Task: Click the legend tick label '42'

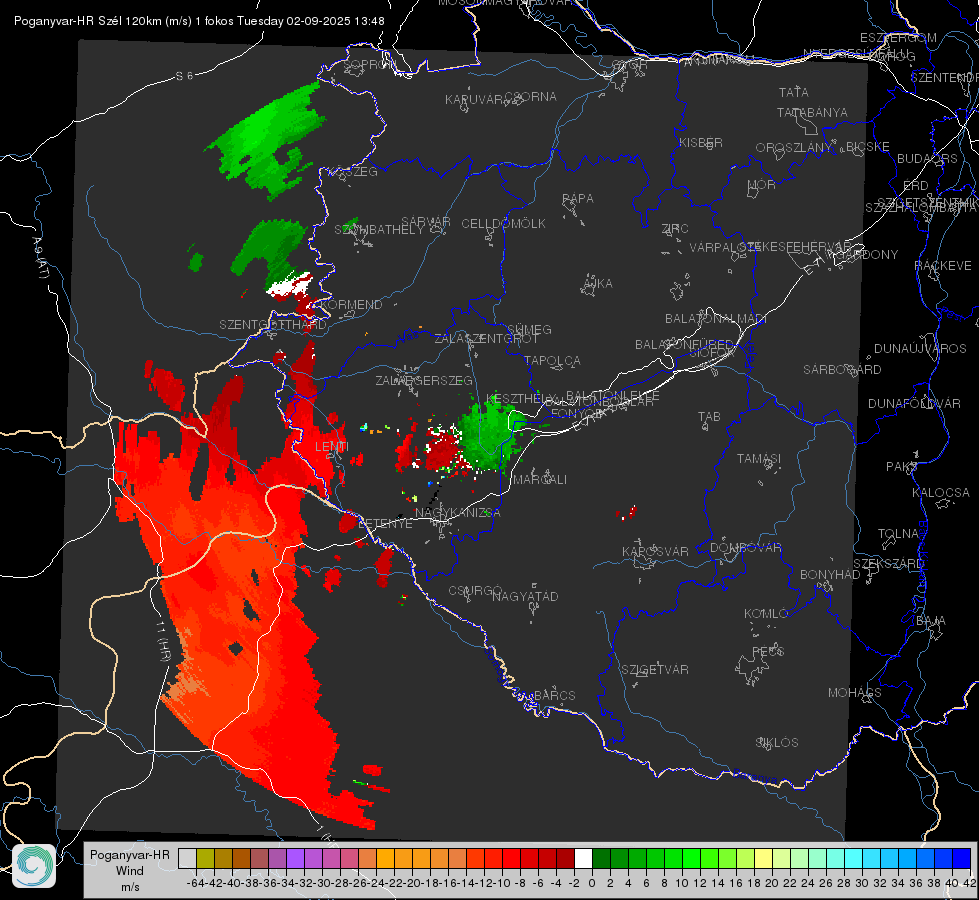Action: [x=969, y=883]
